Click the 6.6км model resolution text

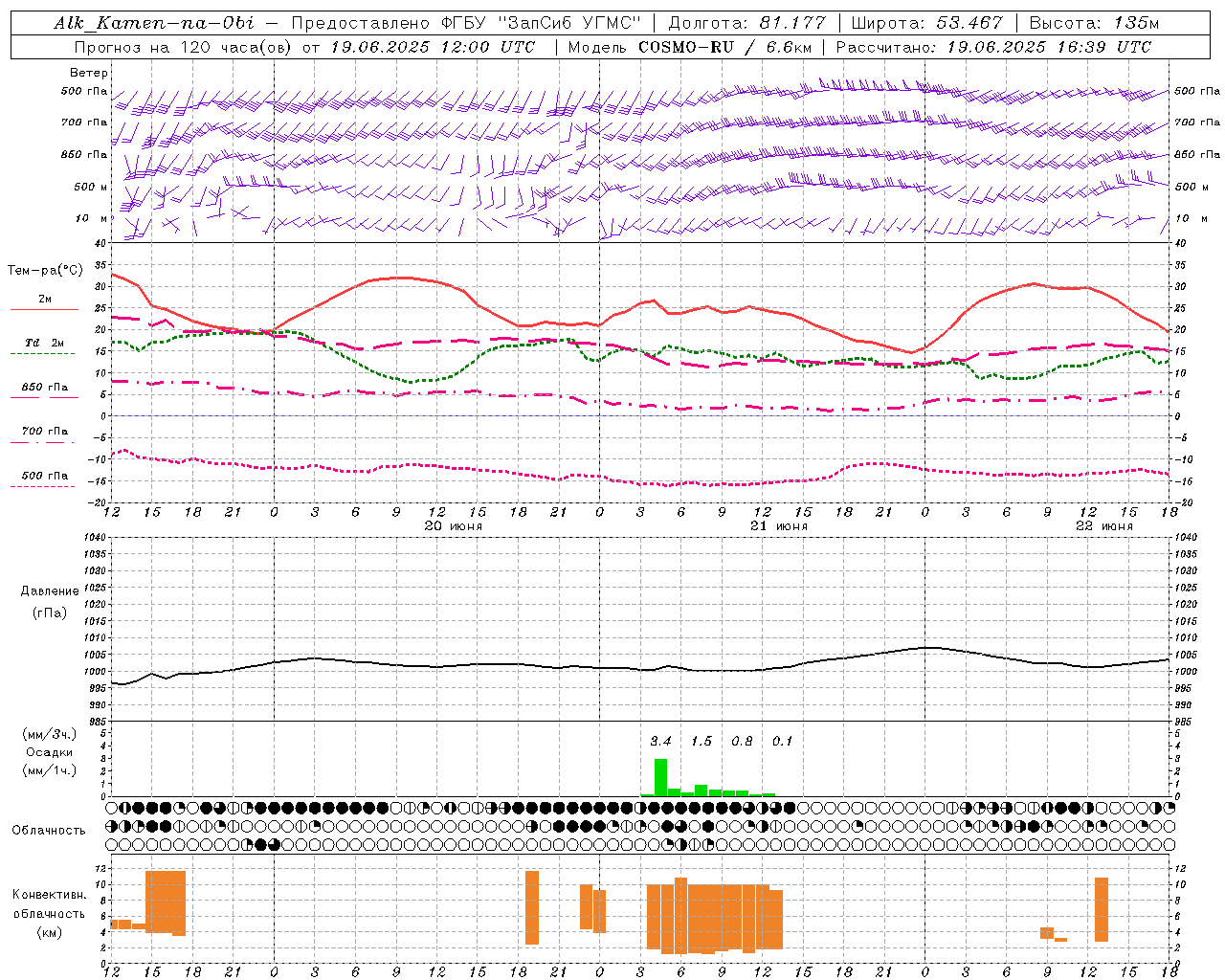[x=788, y=47]
